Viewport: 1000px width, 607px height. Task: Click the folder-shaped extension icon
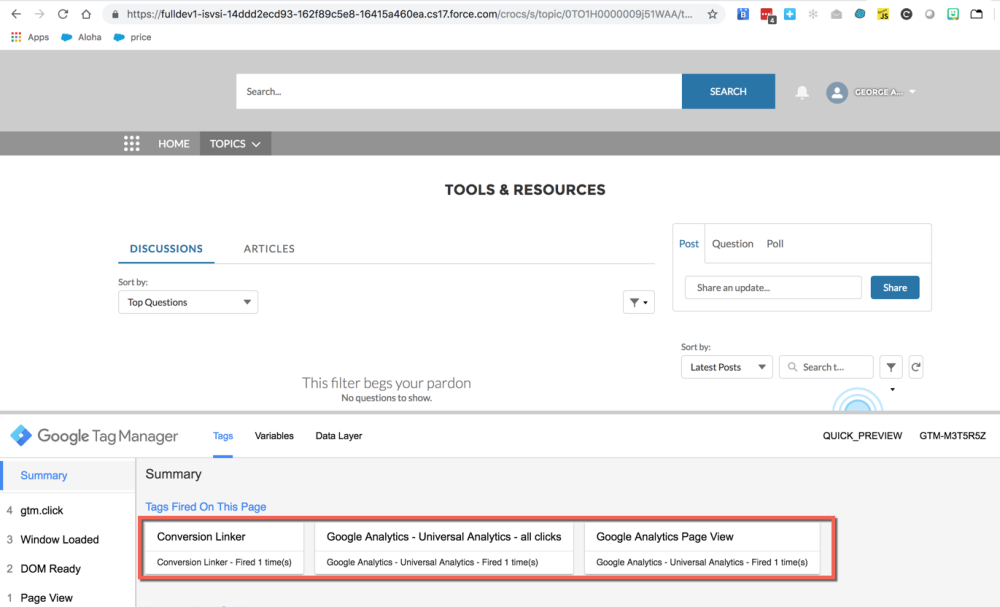click(x=976, y=14)
